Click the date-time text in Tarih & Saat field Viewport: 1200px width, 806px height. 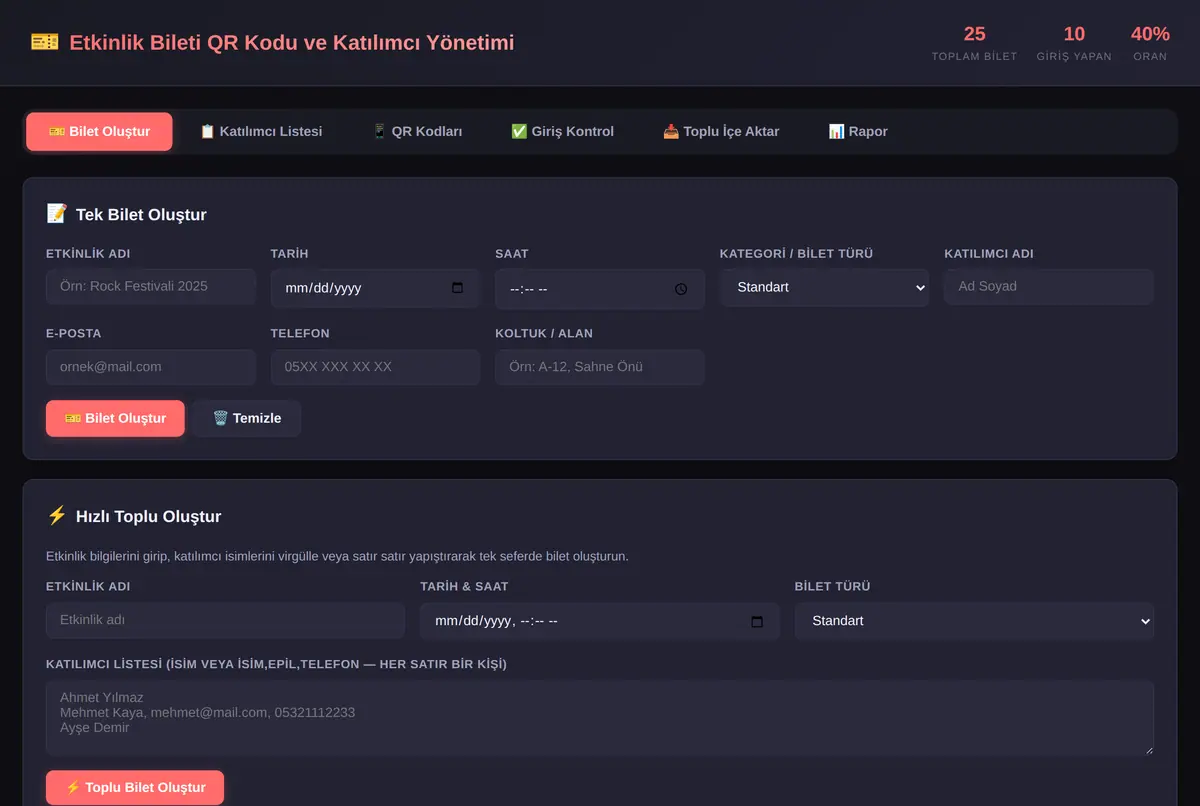click(496, 621)
